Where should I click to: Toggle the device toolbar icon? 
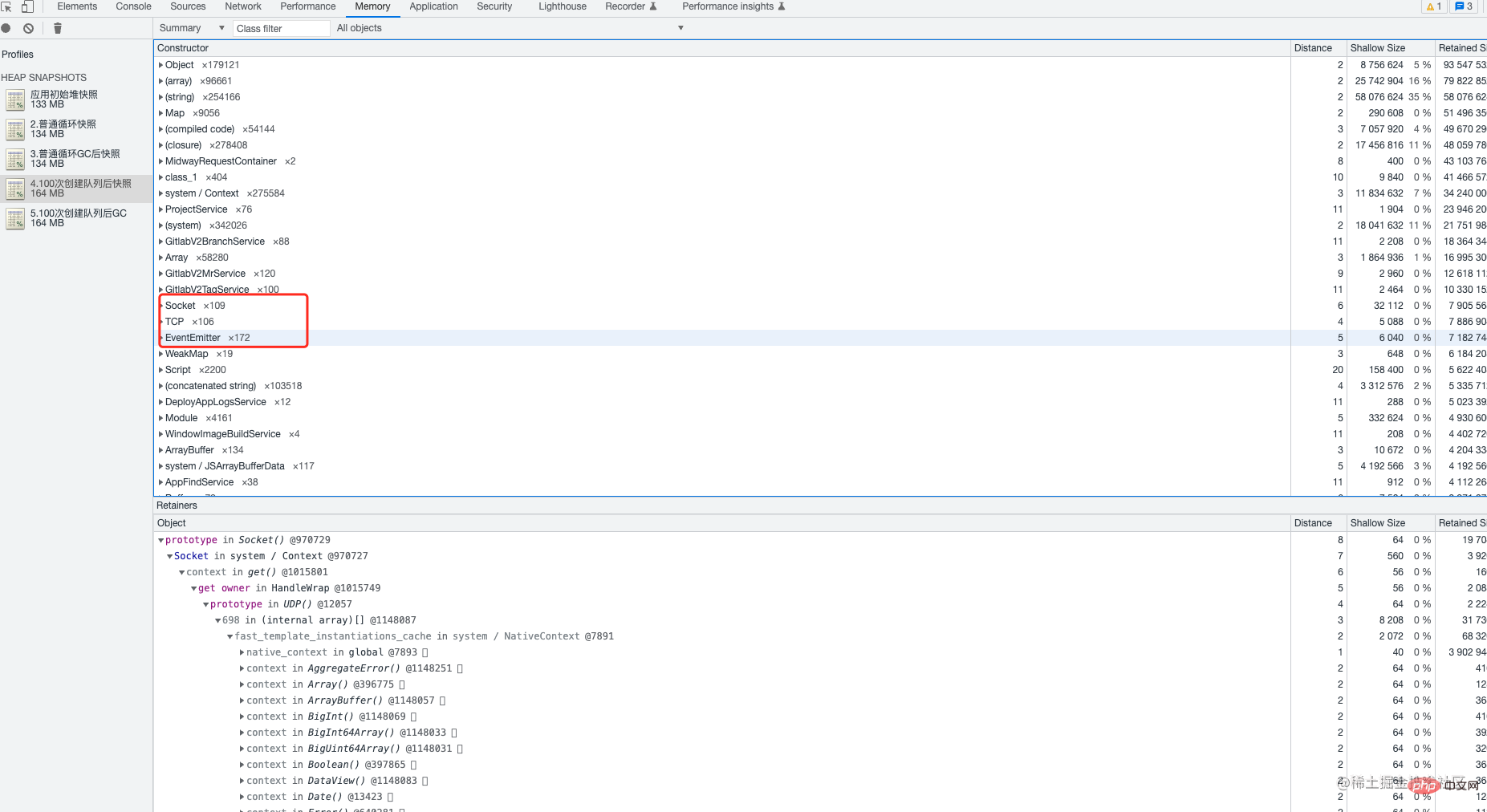[x=27, y=6]
